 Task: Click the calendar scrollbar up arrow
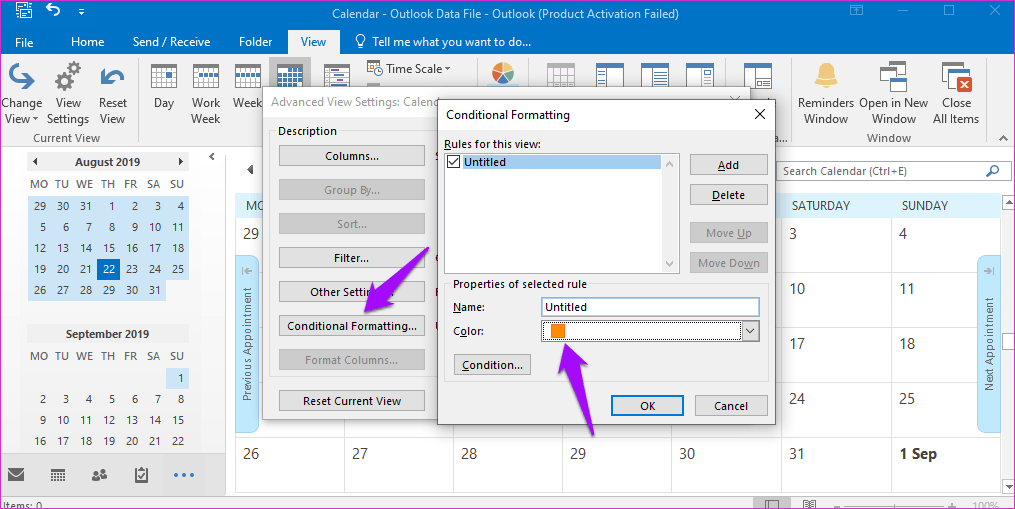pyautogui.click(x=1009, y=203)
